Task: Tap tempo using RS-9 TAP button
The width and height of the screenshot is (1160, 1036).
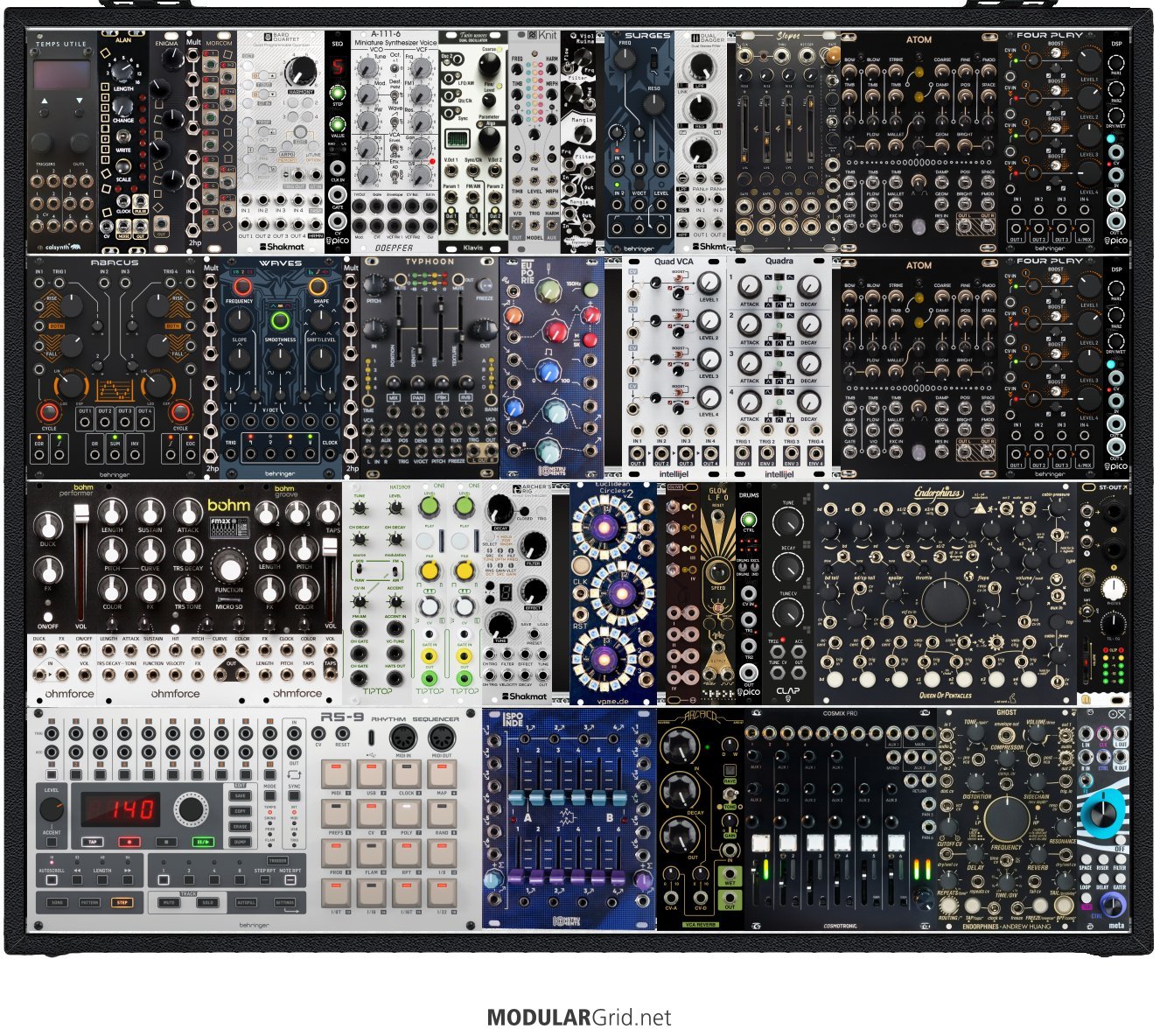Action: [93, 843]
